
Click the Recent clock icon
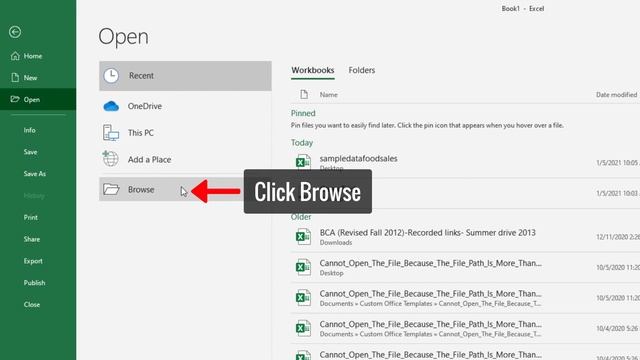click(111, 76)
